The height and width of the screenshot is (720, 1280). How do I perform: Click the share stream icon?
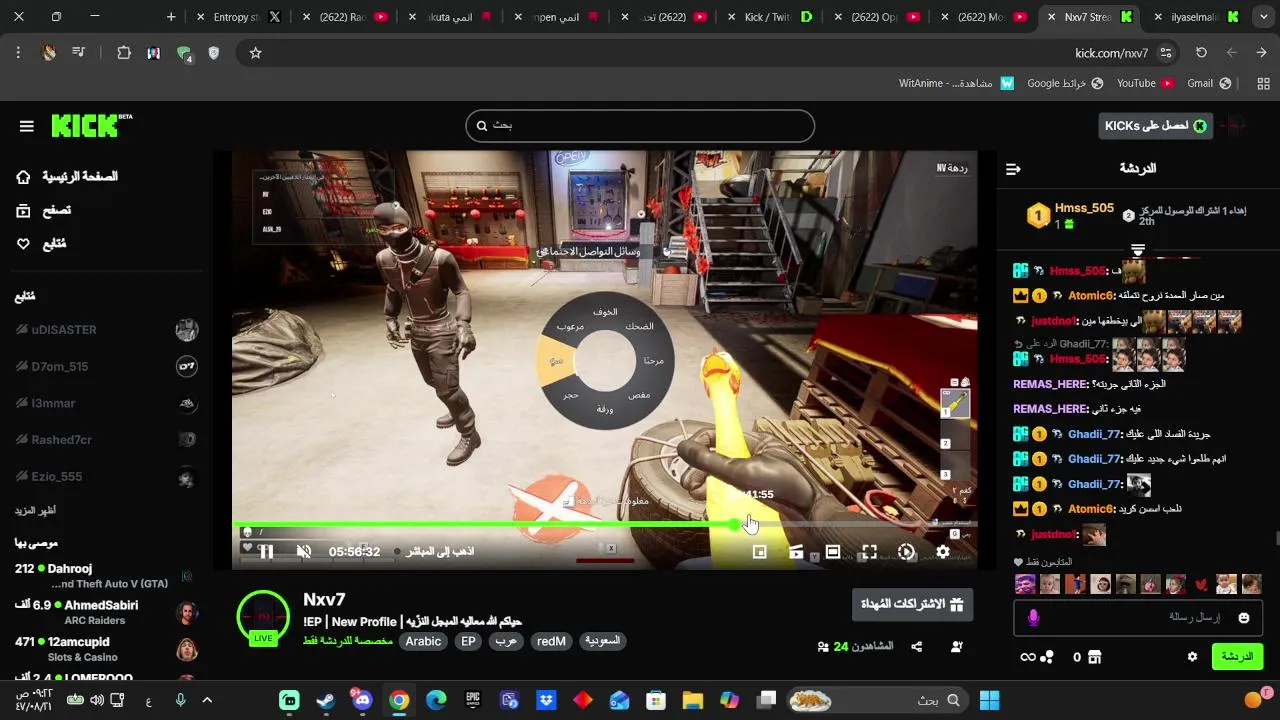(917, 647)
